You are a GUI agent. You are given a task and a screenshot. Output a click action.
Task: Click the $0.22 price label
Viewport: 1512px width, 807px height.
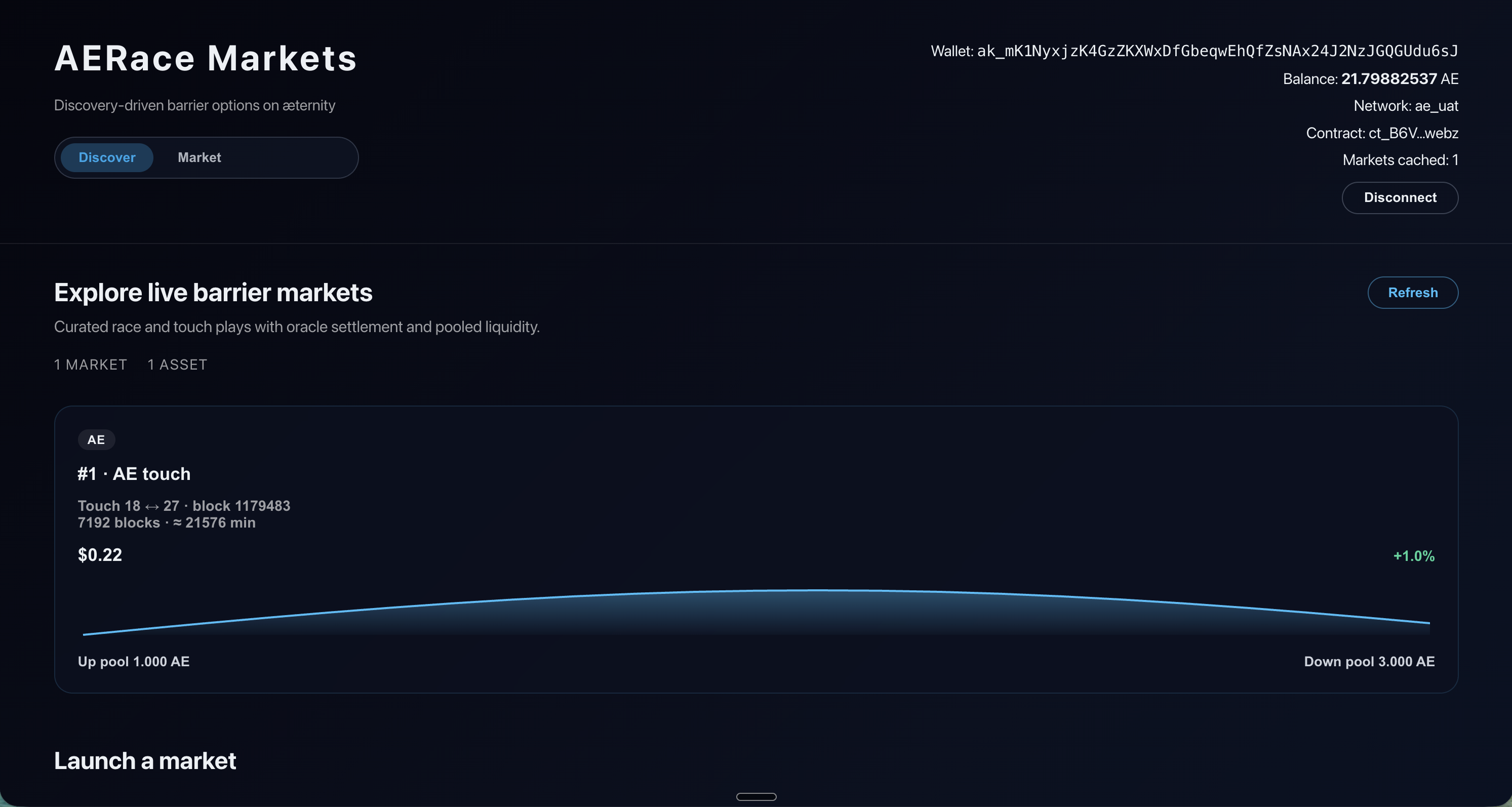tap(100, 555)
